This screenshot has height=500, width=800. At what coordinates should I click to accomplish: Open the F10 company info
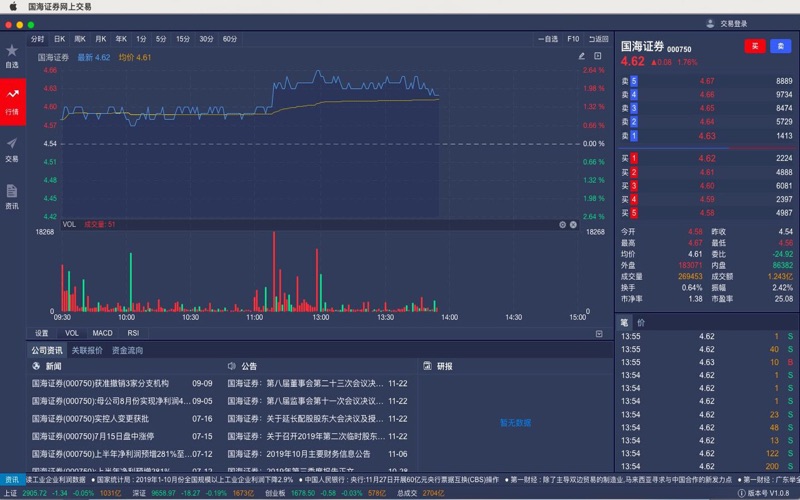(x=573, y=39)
